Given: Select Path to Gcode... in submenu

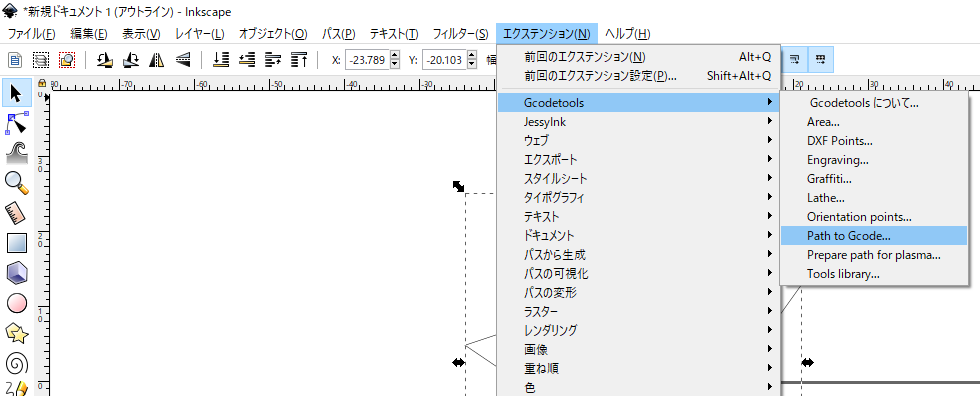Looking at the screenshot, I should tap(874, 235).
